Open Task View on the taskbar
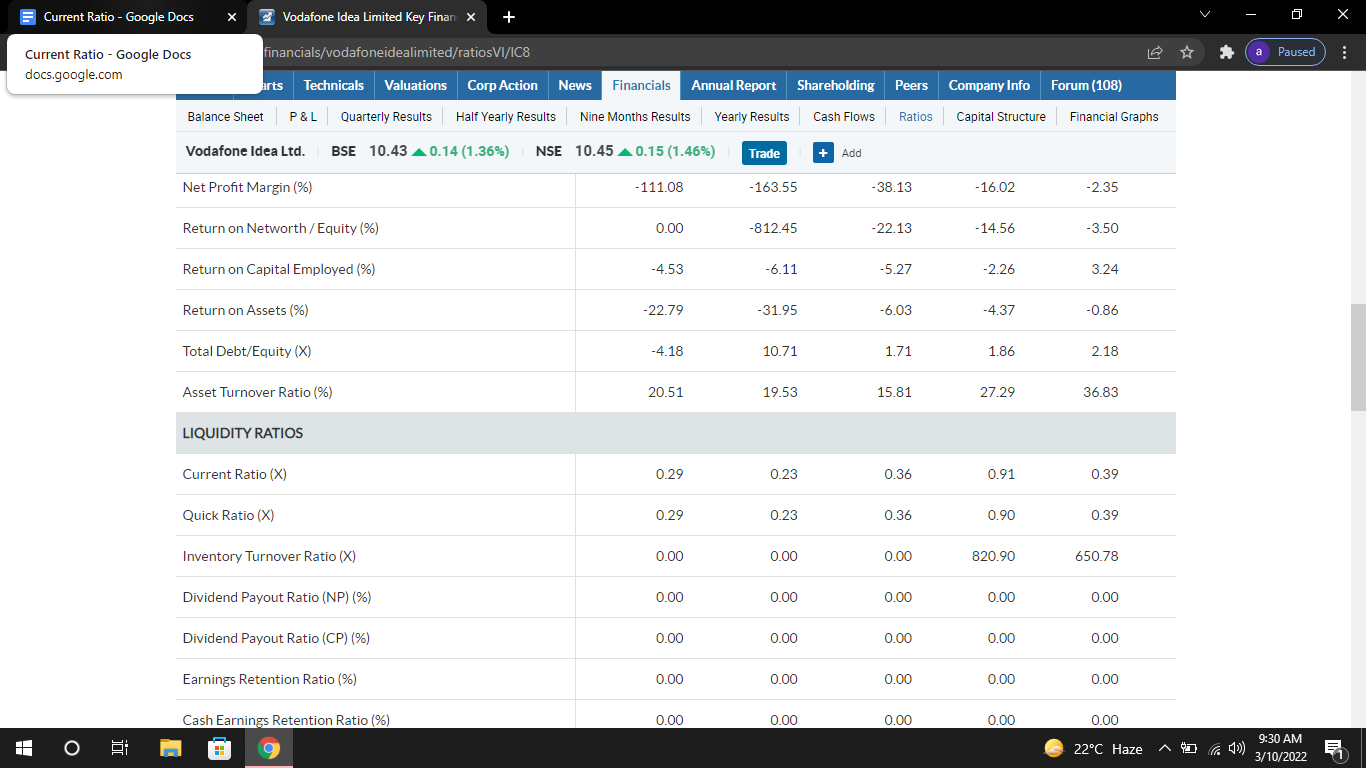Viewport: 1366px width, 768px height. 120,748
